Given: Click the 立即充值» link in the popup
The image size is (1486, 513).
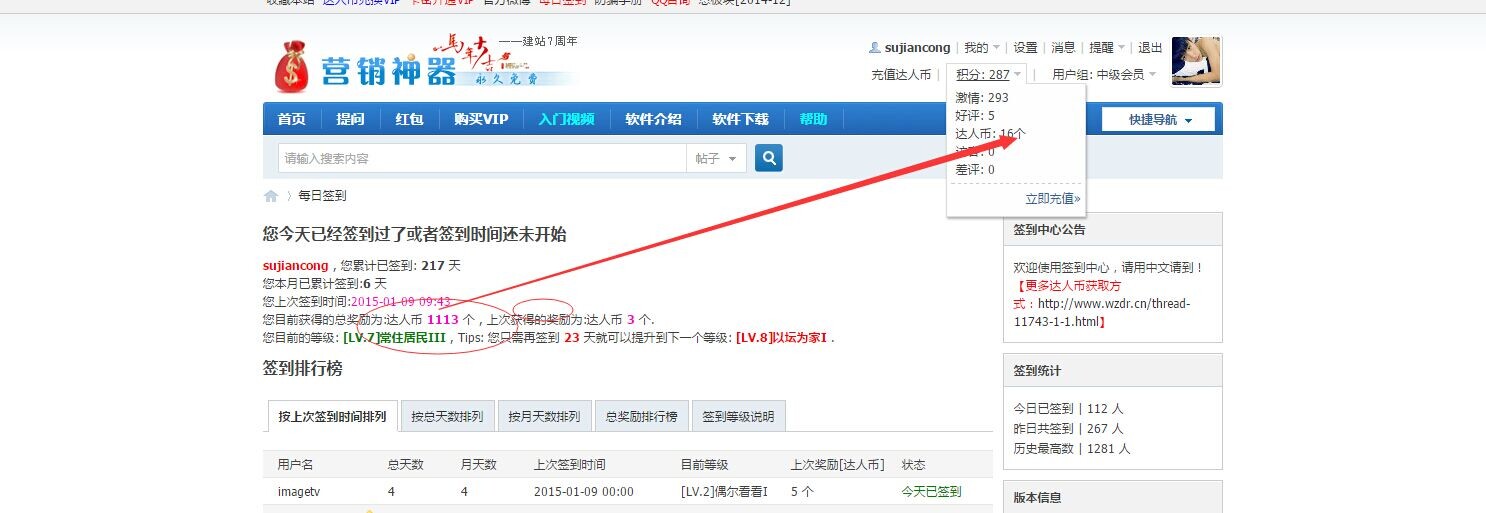Looking at the screenshot, I should point(1053,199).
